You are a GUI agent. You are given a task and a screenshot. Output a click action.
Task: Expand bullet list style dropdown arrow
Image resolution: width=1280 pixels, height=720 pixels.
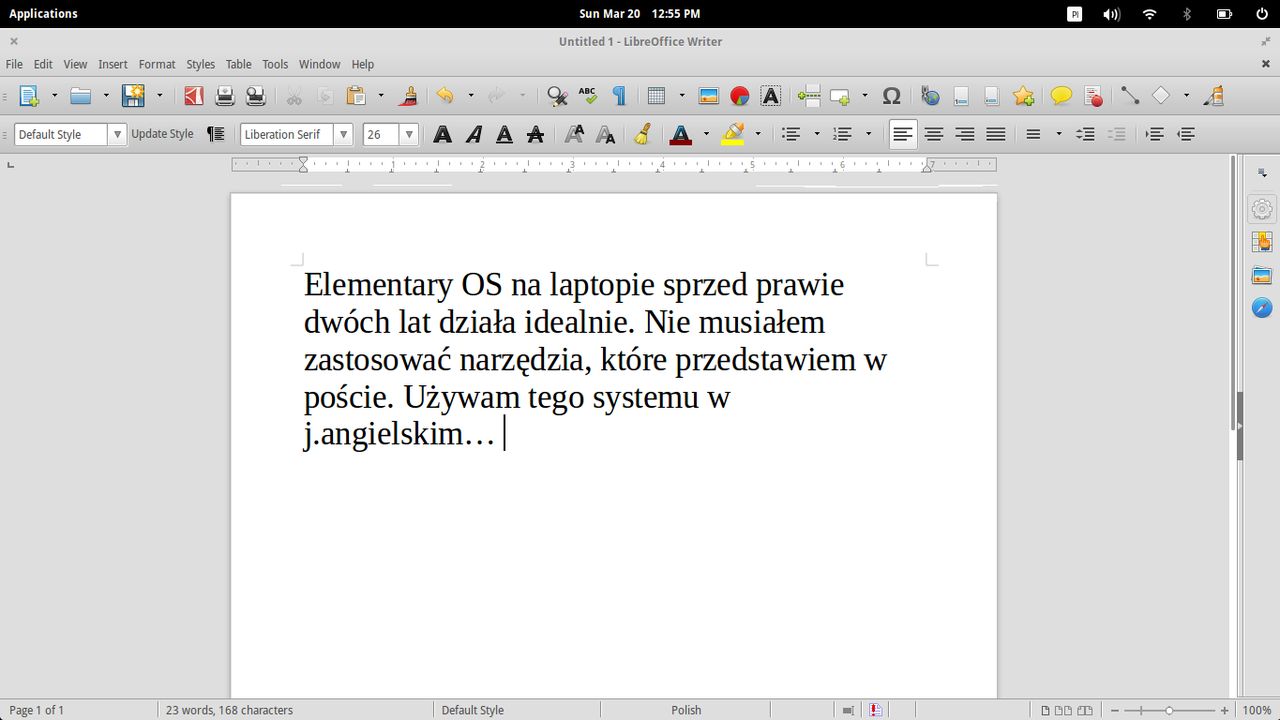(x=817, y=134)
